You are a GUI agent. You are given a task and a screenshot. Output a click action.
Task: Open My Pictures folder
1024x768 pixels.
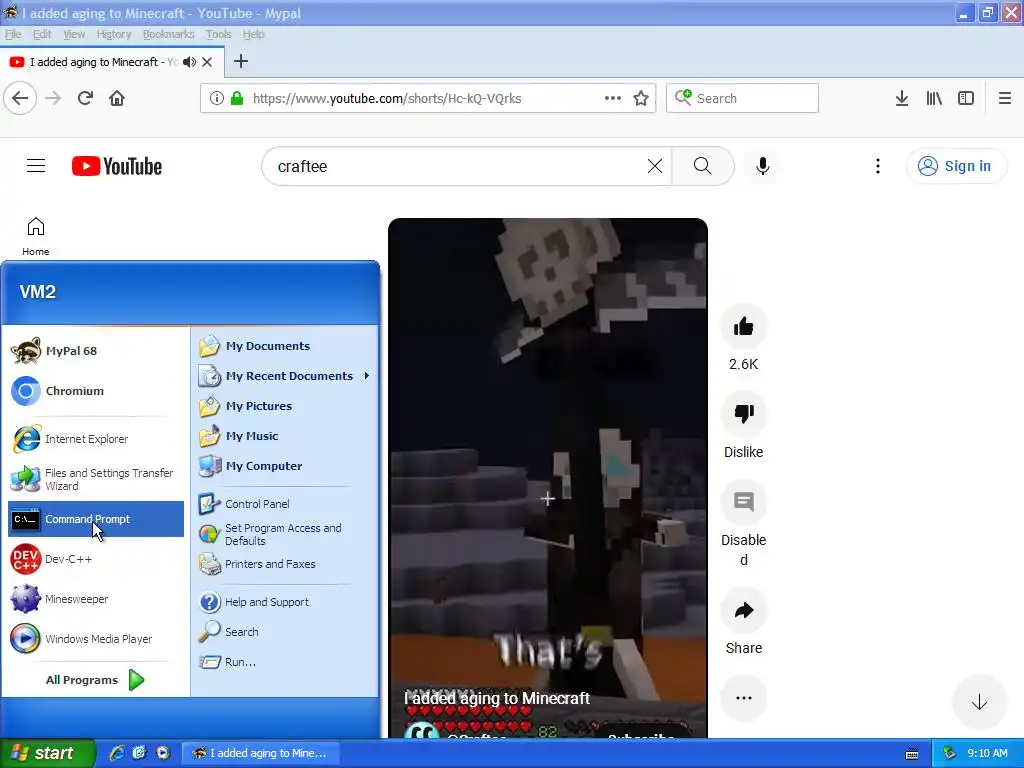[x=284, y=406]
